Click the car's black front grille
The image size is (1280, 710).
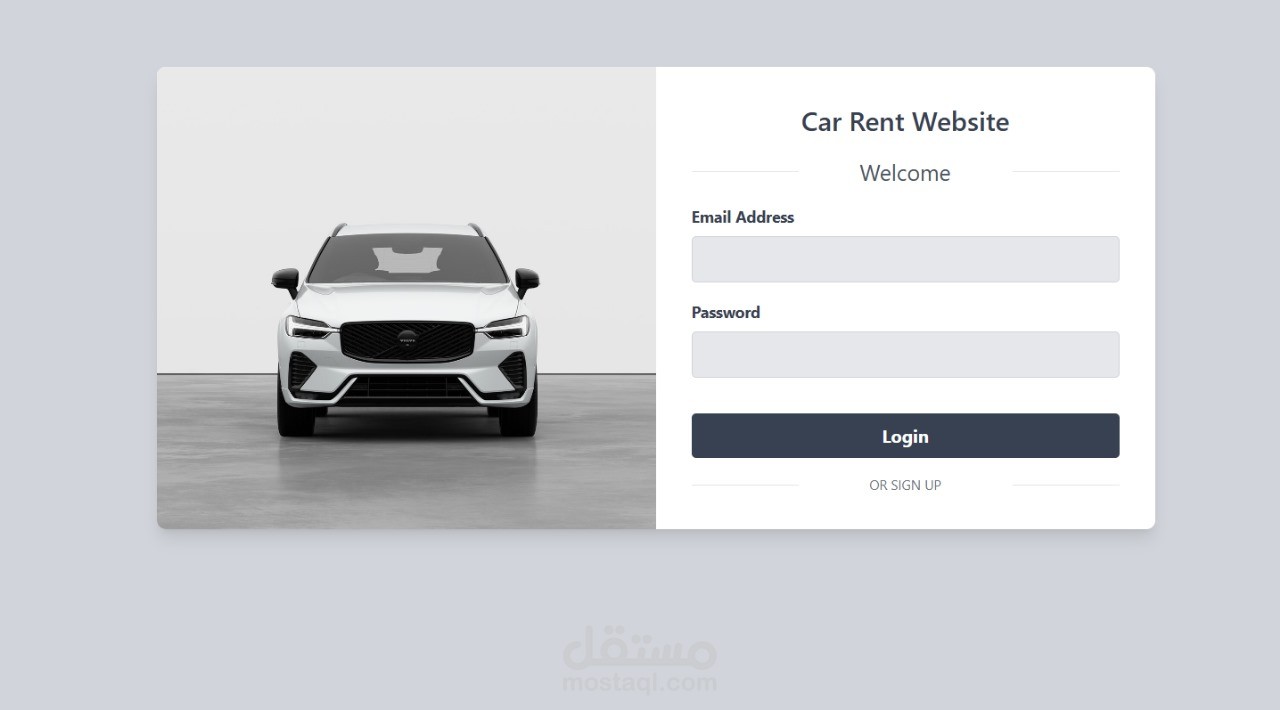[406, 341]
